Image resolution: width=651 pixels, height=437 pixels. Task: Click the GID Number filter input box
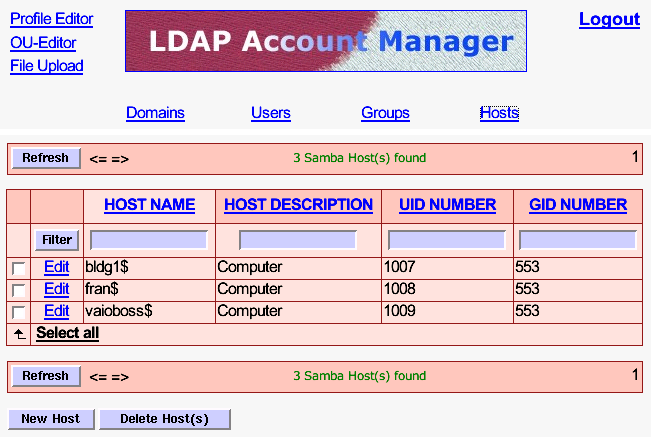point(578,240)
